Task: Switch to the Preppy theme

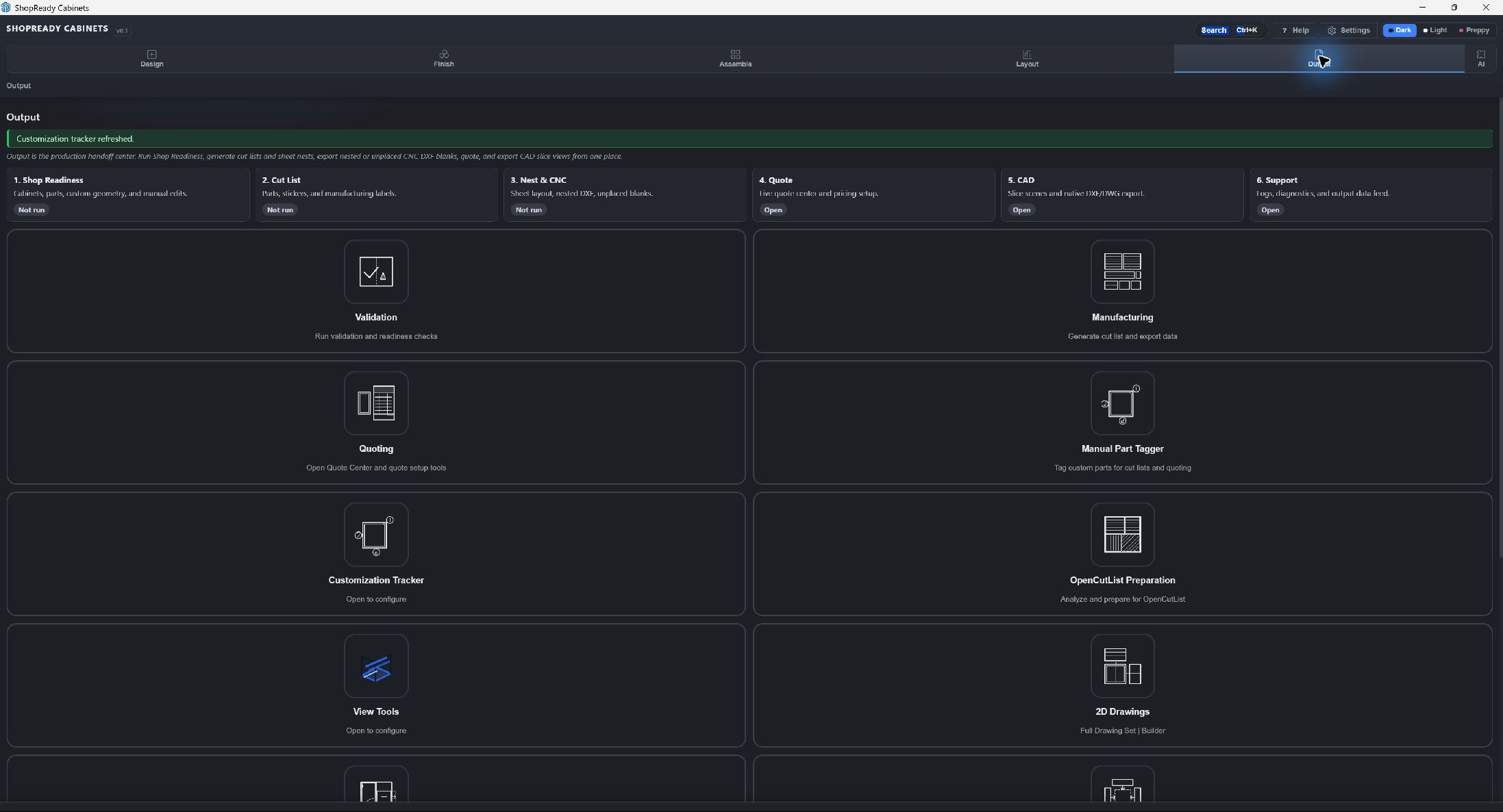Action: point(1474,30)
